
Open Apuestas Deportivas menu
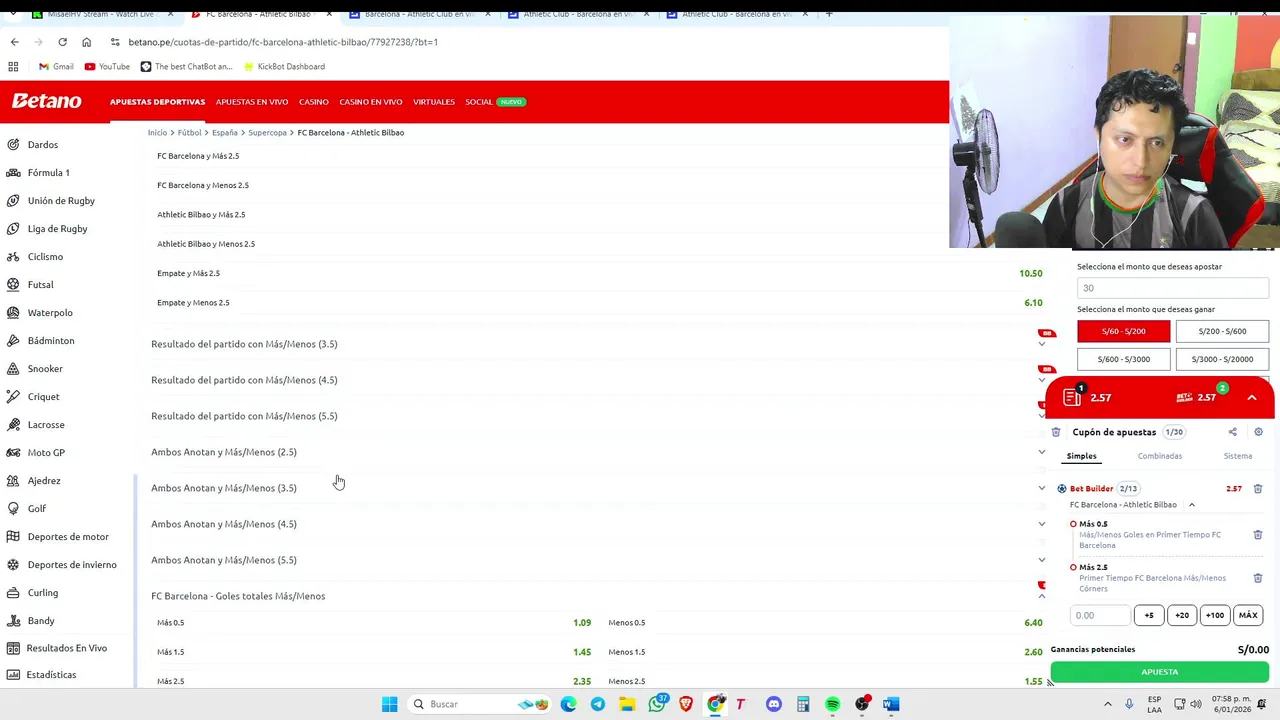tap(157, 102)
